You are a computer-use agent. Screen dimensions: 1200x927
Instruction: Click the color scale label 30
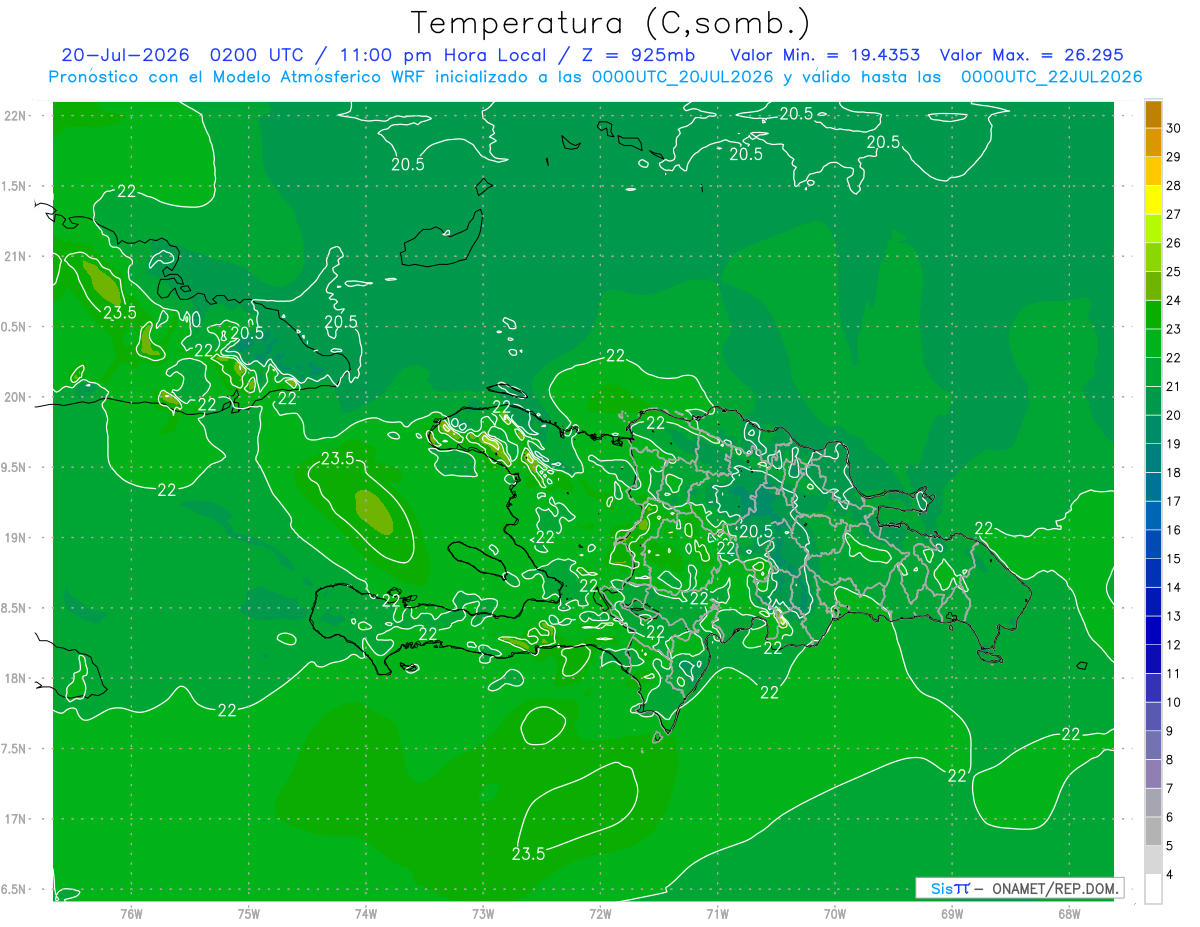(1174, 128)
